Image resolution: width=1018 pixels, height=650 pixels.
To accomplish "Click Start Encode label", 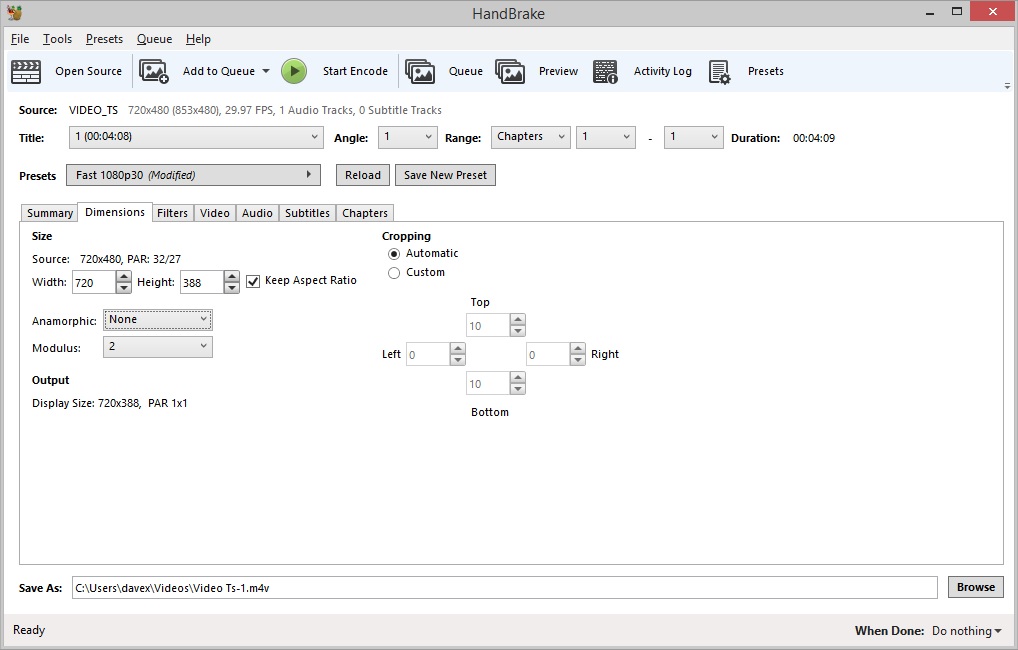I will pyautogui.click(x=355, y=71).
